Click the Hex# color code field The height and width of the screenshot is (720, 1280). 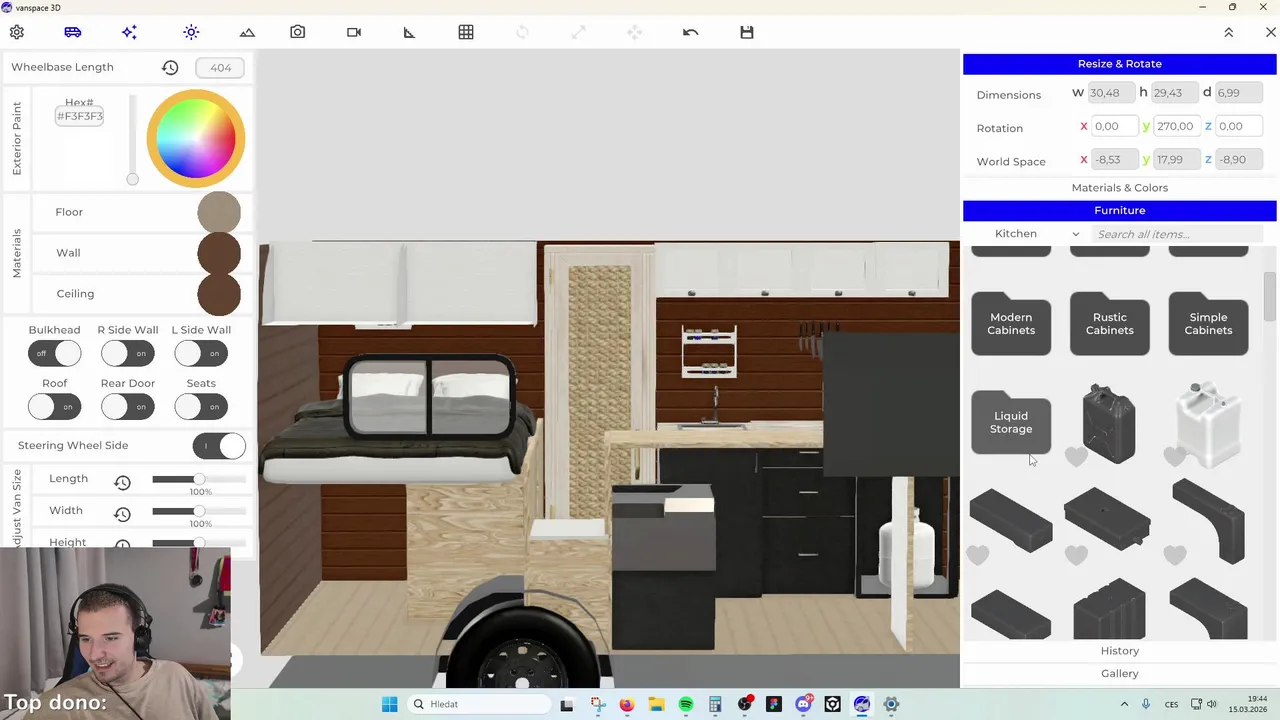coord(80,116)
